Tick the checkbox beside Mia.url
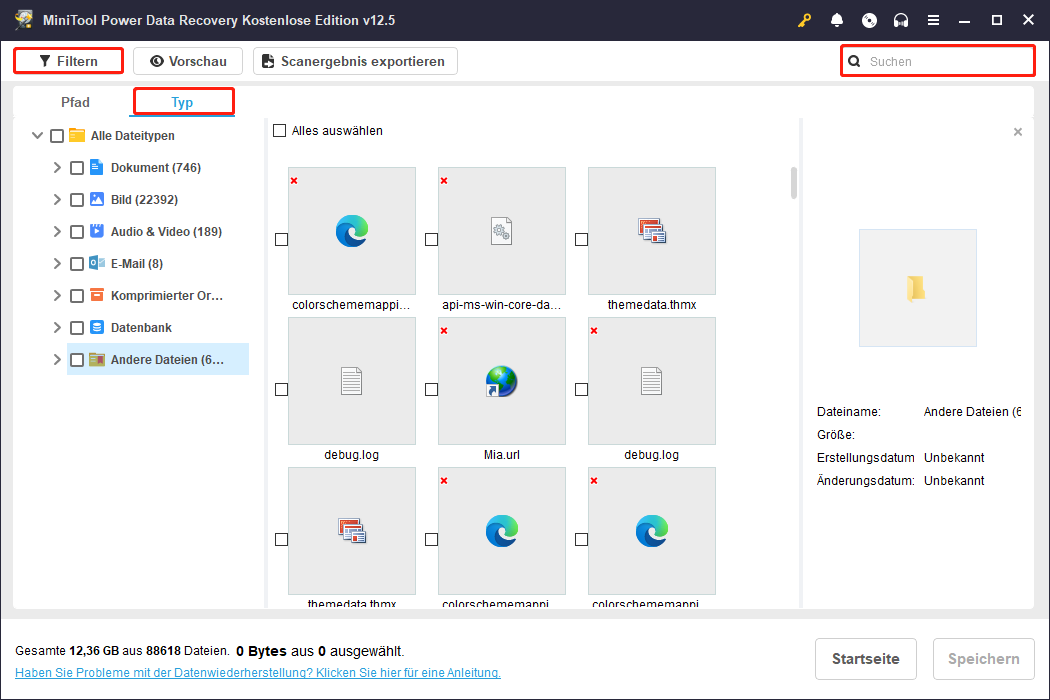Viewport: 1050px width, 700px height. coord(431,389)
